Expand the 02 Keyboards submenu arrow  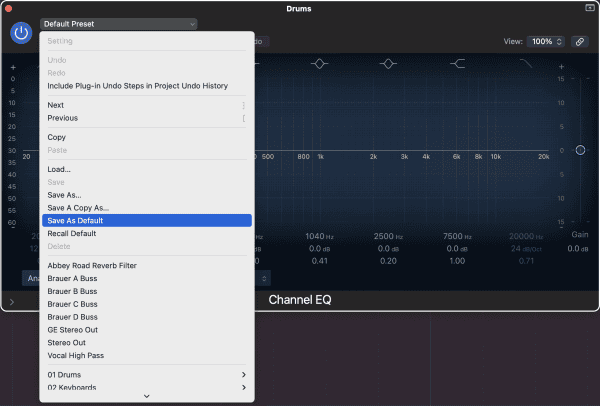(x=244, y=387)
